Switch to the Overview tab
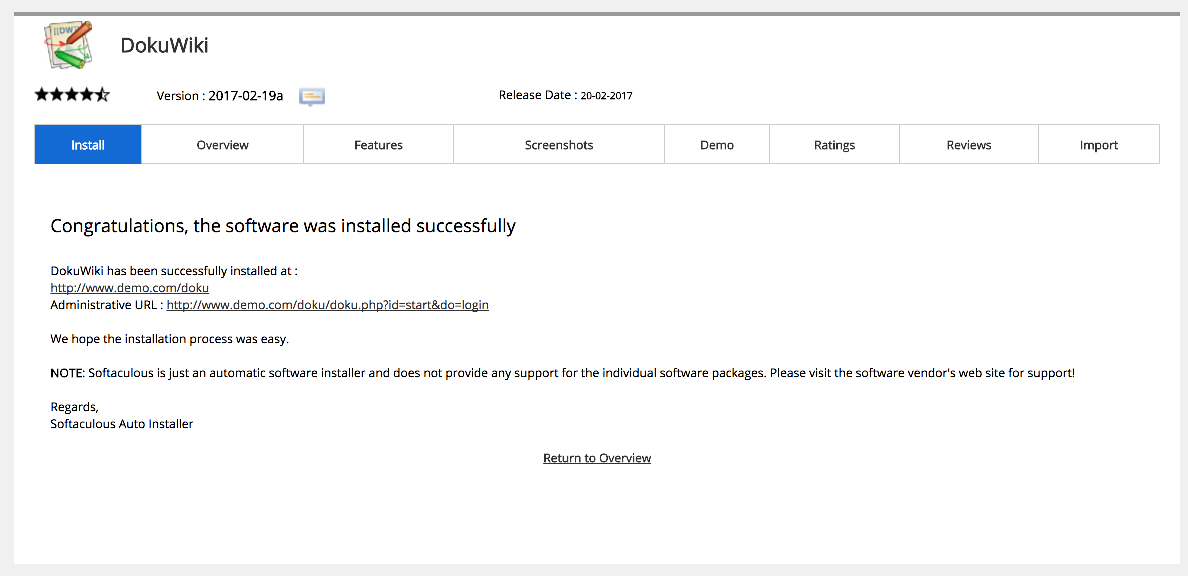The image size is (1188, 576). click(223, 145)
